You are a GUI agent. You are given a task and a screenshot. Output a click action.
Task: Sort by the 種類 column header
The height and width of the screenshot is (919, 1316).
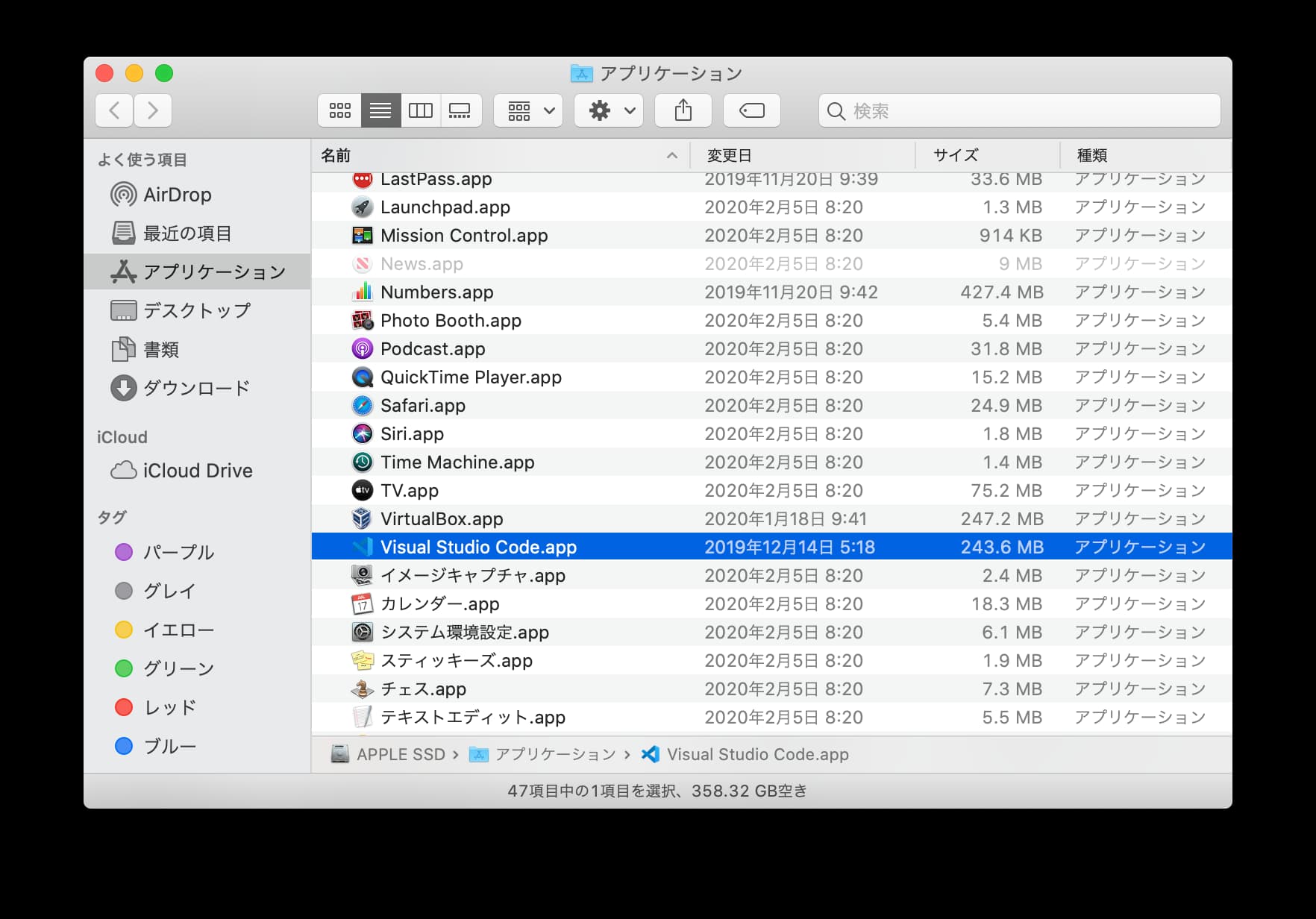point(1145,155)
